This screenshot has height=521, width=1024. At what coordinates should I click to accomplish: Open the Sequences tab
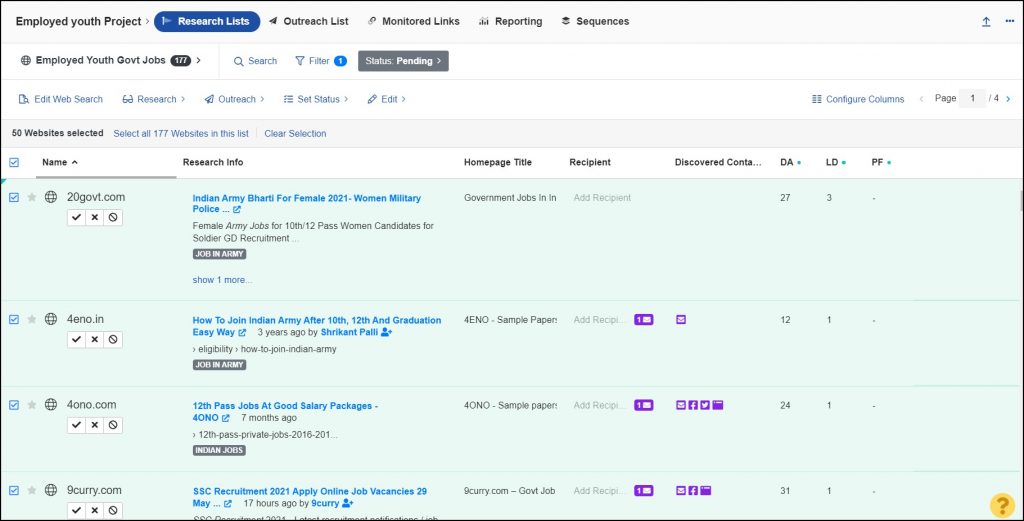click(595, 22)
